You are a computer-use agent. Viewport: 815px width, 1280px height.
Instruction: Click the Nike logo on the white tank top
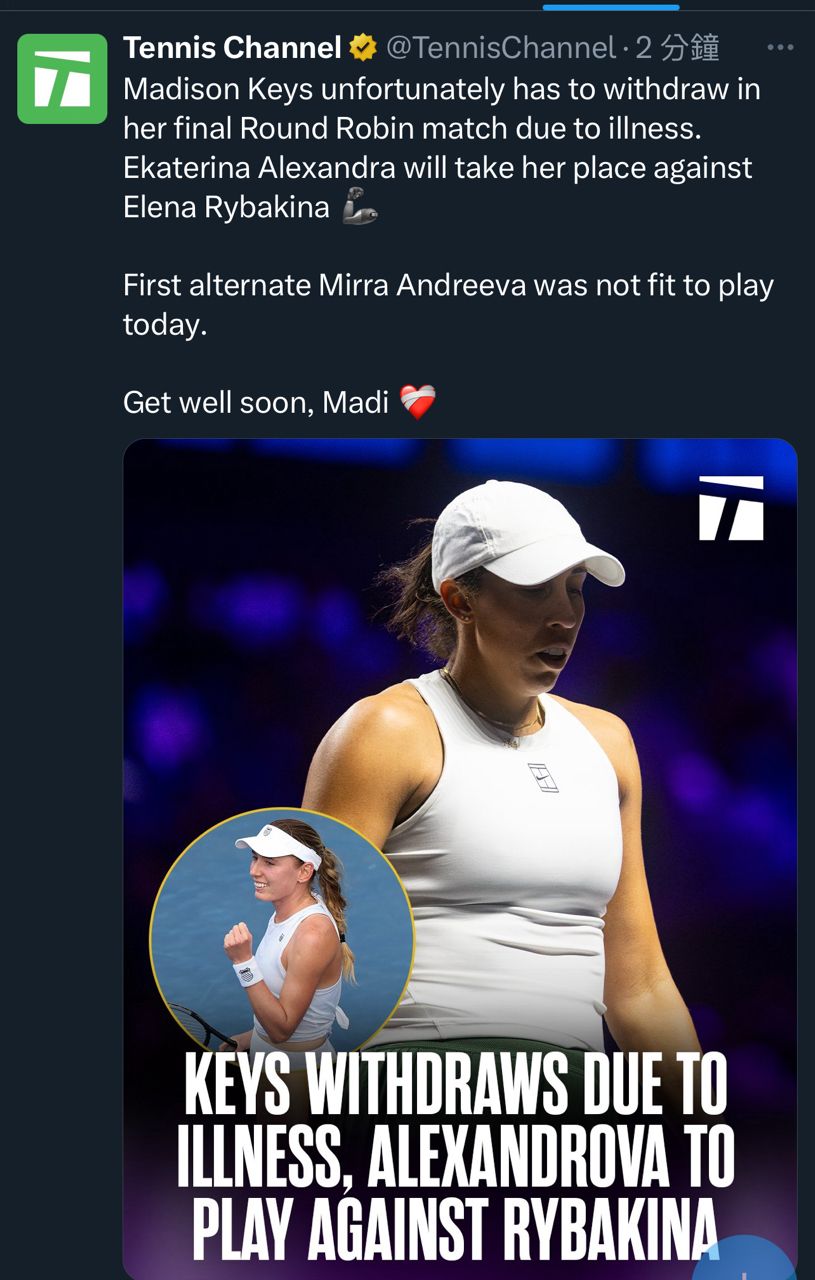click(x=543, y=778)
